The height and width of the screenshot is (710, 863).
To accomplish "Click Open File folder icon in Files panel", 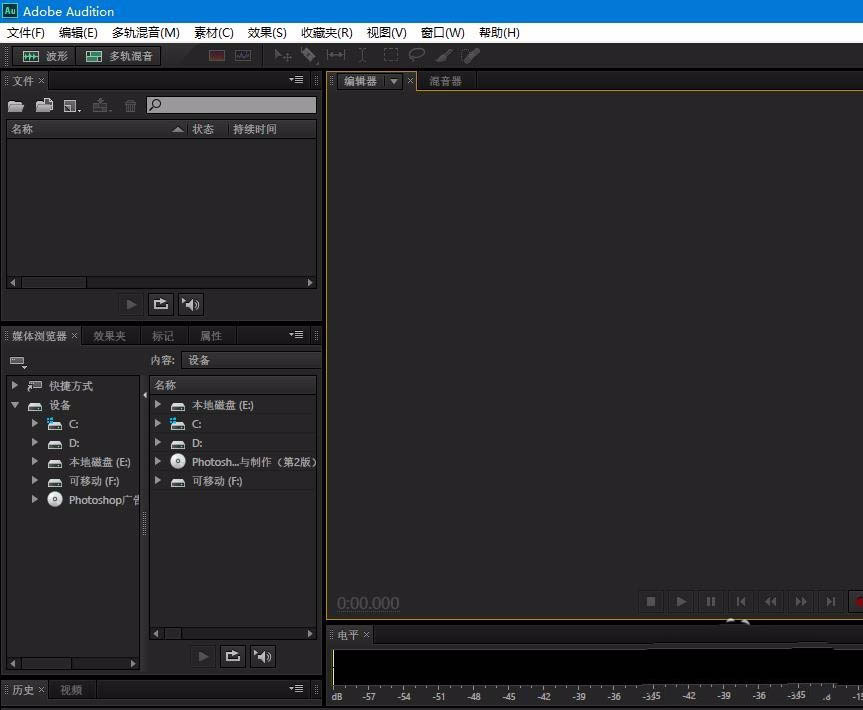I will [15, 106].
